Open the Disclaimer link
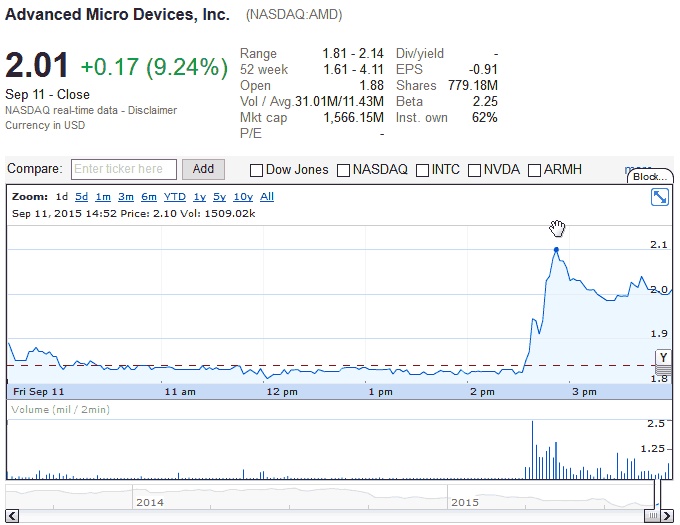The height and width of the screenshot is (525, 680). [x=152, y=110]
